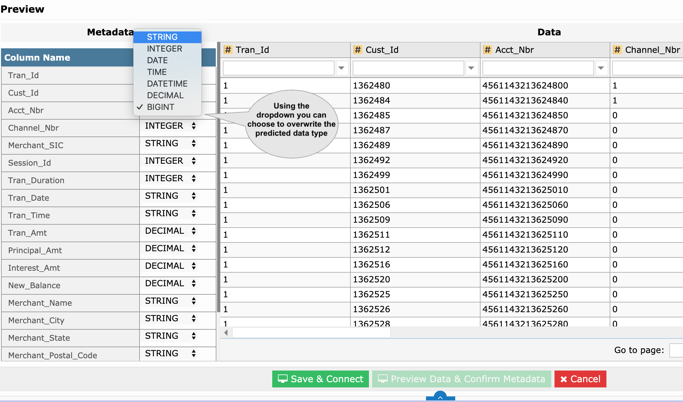Viewport: 683px width, 402px height.
Task: Choose TIME in the open type list
Action: click(x=167, y=72)
